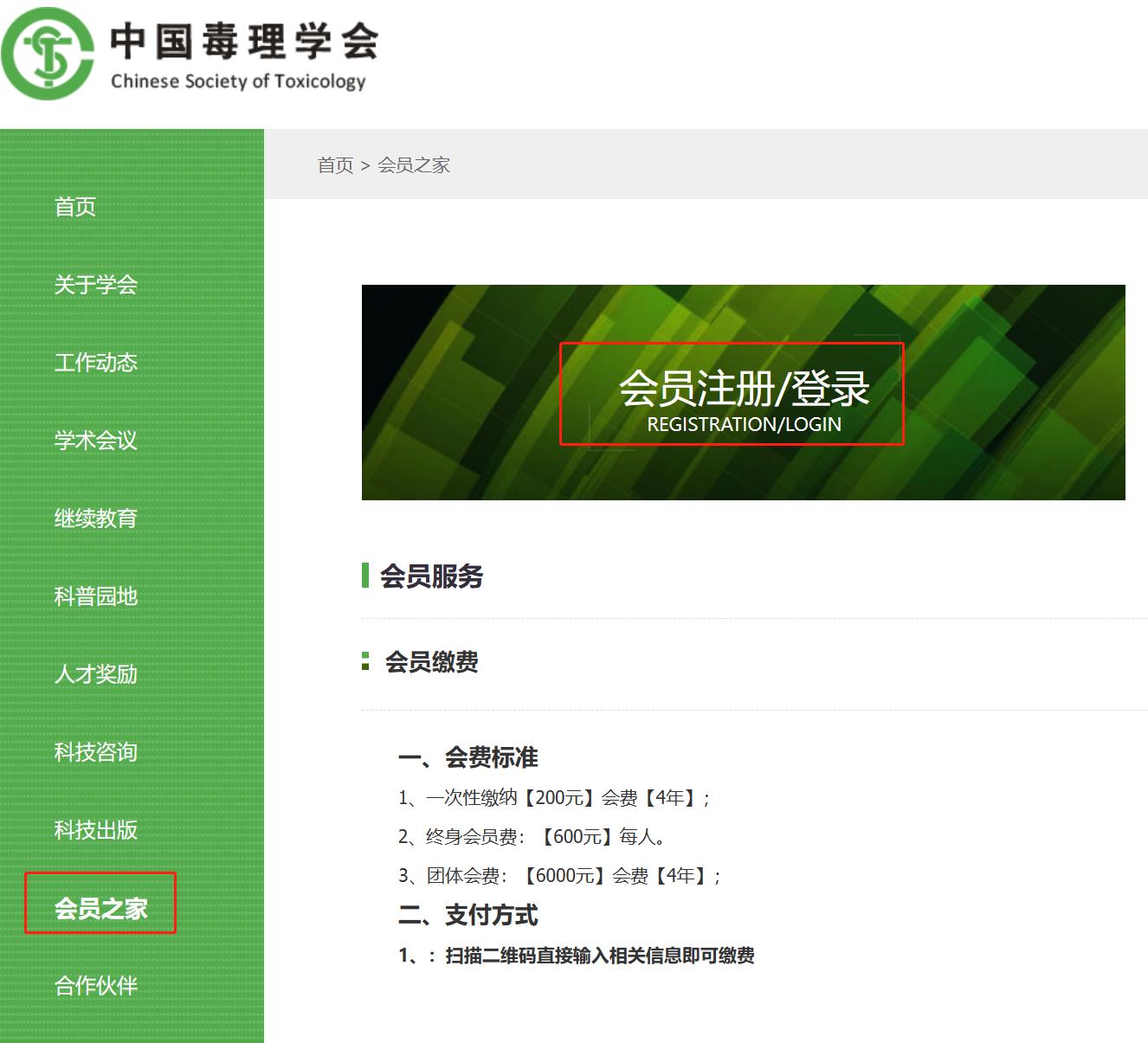Go to 科技出版 page
1148x1043 pixels.
coord(95,830)
